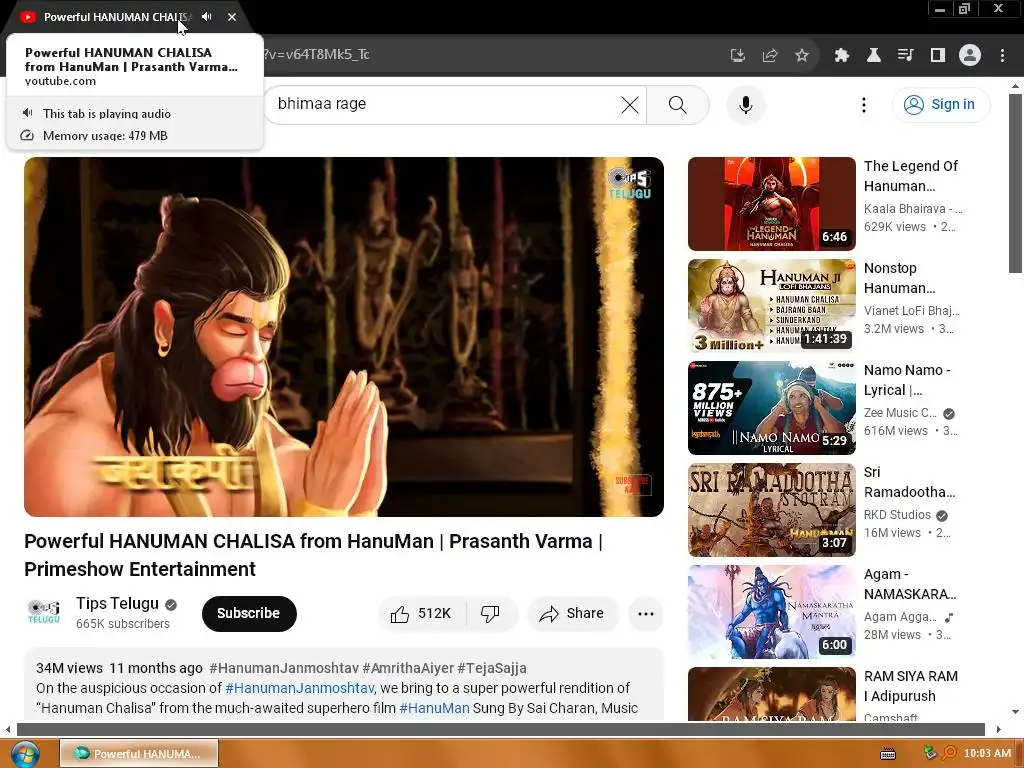Open on-screen keyboard tray icon
Screen dimensions: 1024x768
pyautogui.click(x=888, y=754)
